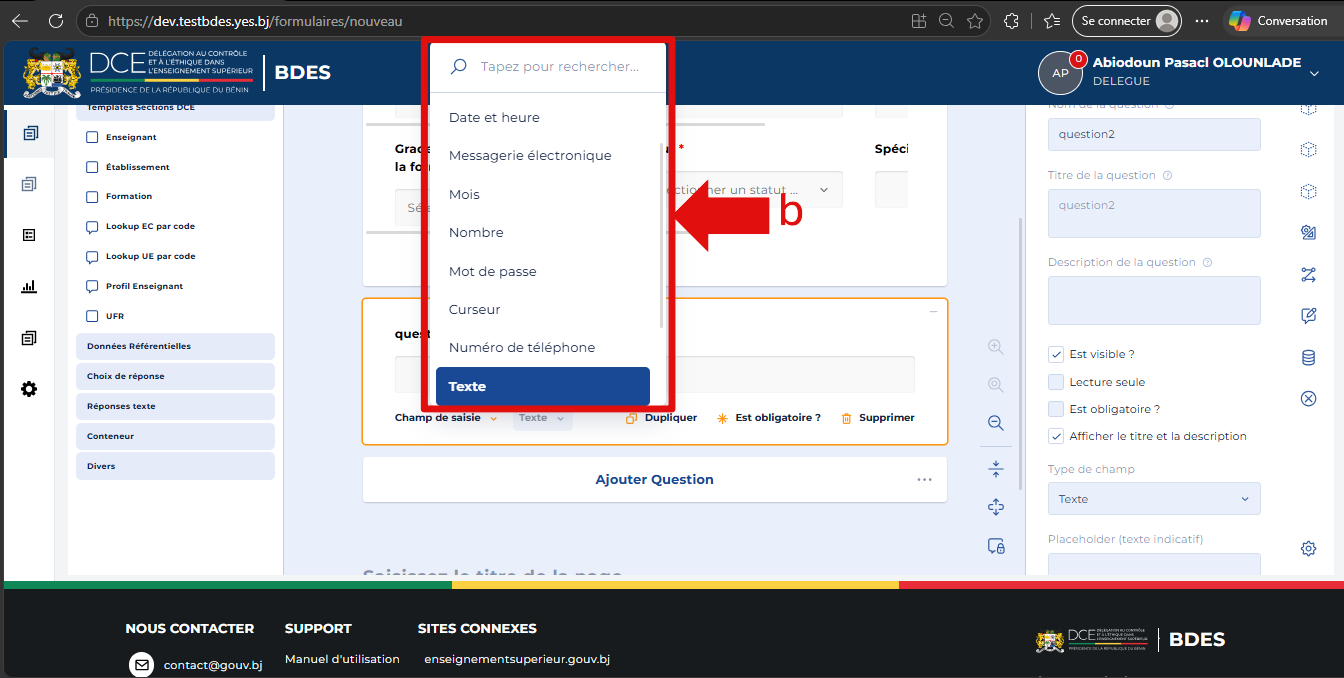Click the help icon next to Description de la question
This screenshot has height=678, width=1344.
(1207, 263)
